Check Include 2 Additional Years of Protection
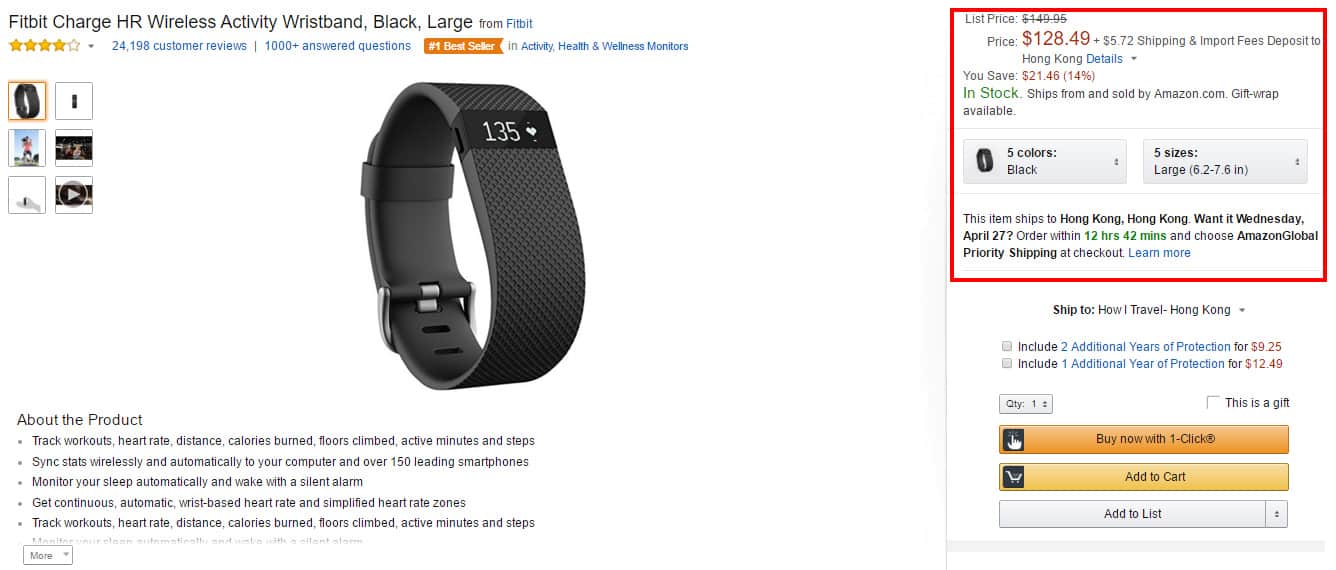The image size is (1336, 570). (1008, 346)
